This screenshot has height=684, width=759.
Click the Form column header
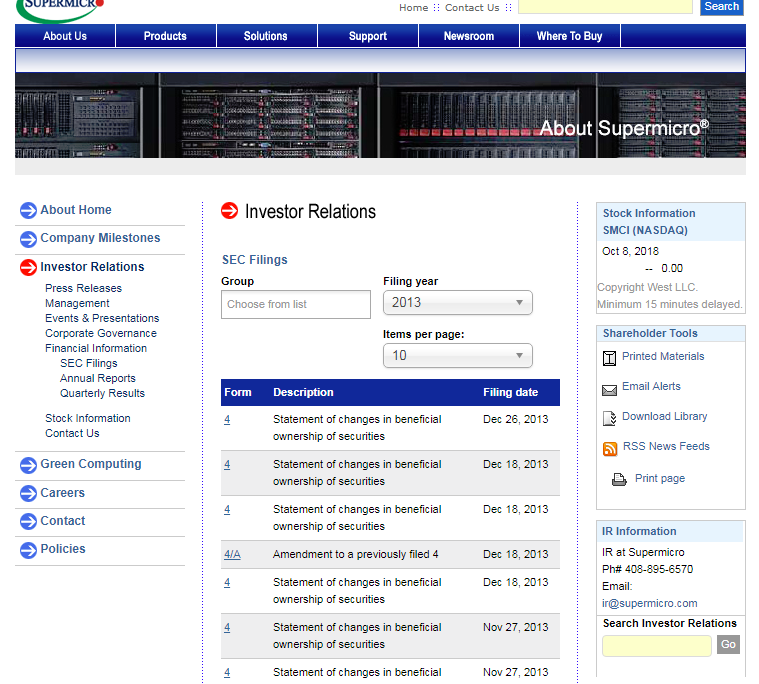[238, 393]
